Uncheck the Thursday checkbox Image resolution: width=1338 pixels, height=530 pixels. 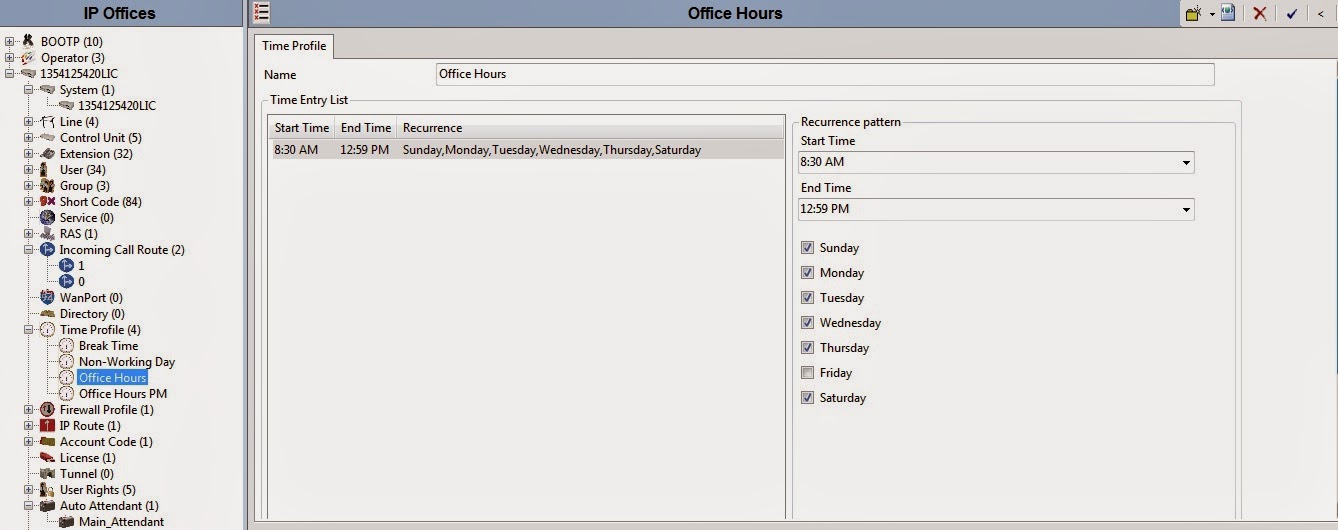807,347
